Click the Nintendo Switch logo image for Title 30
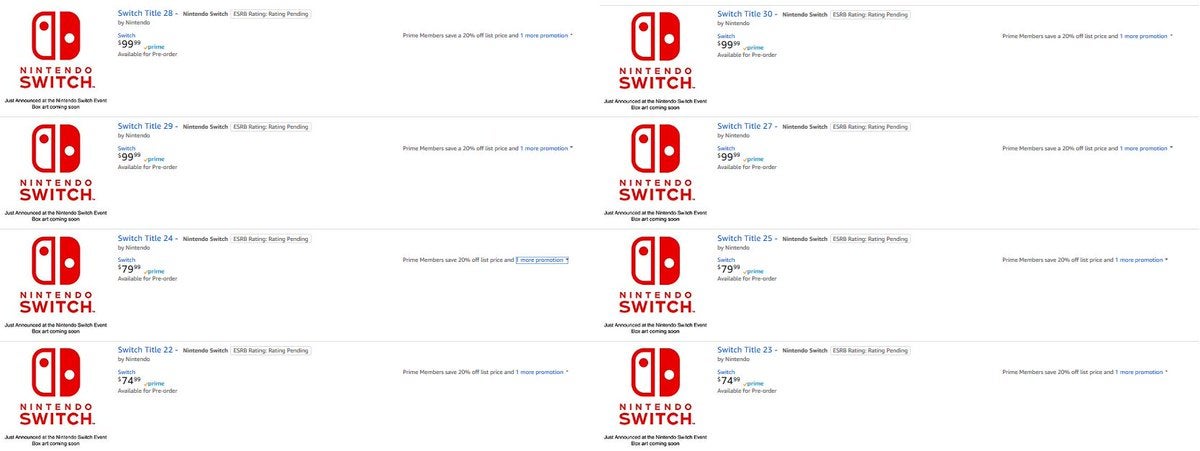This screenshot has width=1200, height=451. [657, 52]
